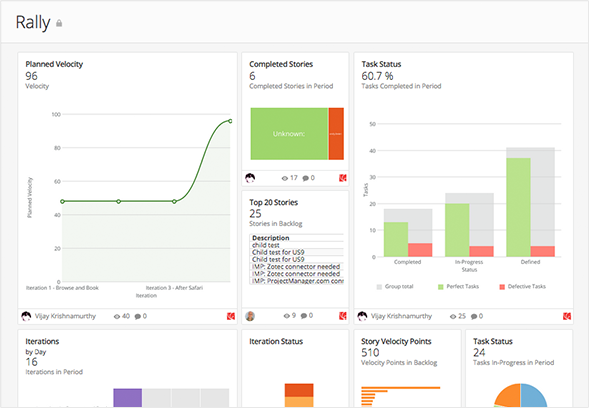Open the Task Status 60.7 % card title
The height and width of the screenshot is (408, 589).
pos(381,64)
